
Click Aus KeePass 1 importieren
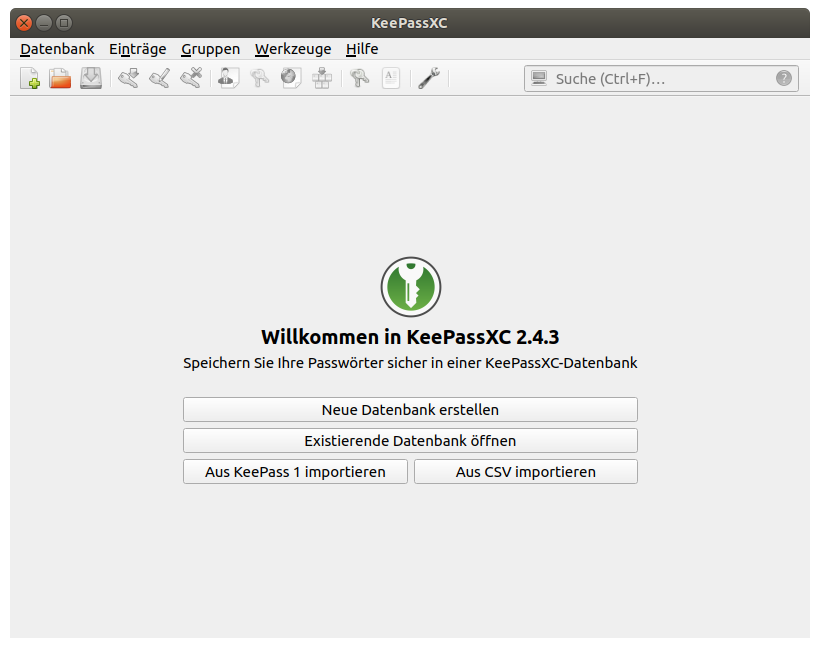(x=294, y=471)
